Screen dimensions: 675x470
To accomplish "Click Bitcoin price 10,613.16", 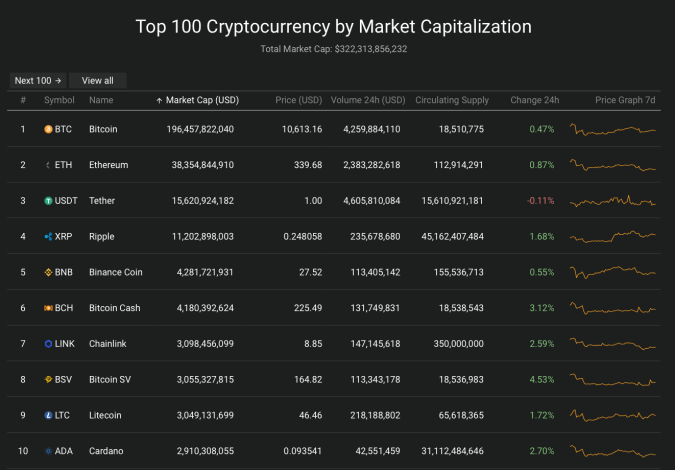I will coord(302,129).
